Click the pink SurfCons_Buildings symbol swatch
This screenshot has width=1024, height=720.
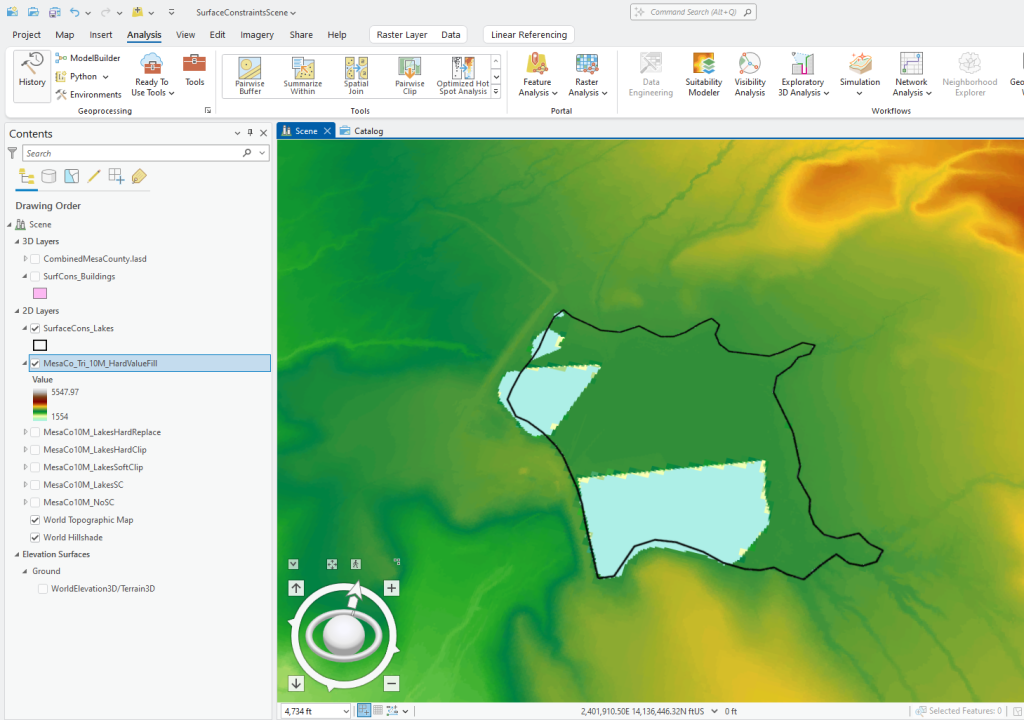pos(40,293)
